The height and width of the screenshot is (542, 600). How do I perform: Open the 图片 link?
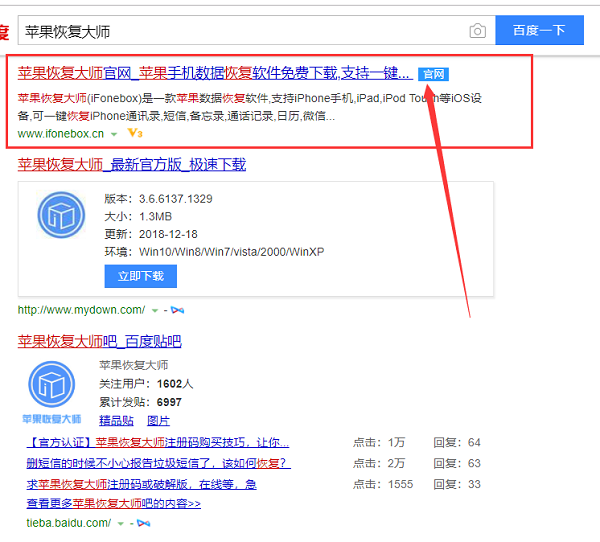coord(158,421)
